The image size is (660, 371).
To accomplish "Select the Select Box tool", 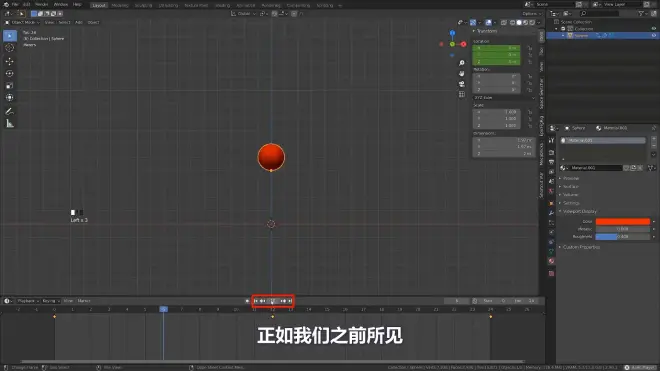I will (x=10, y=36).
